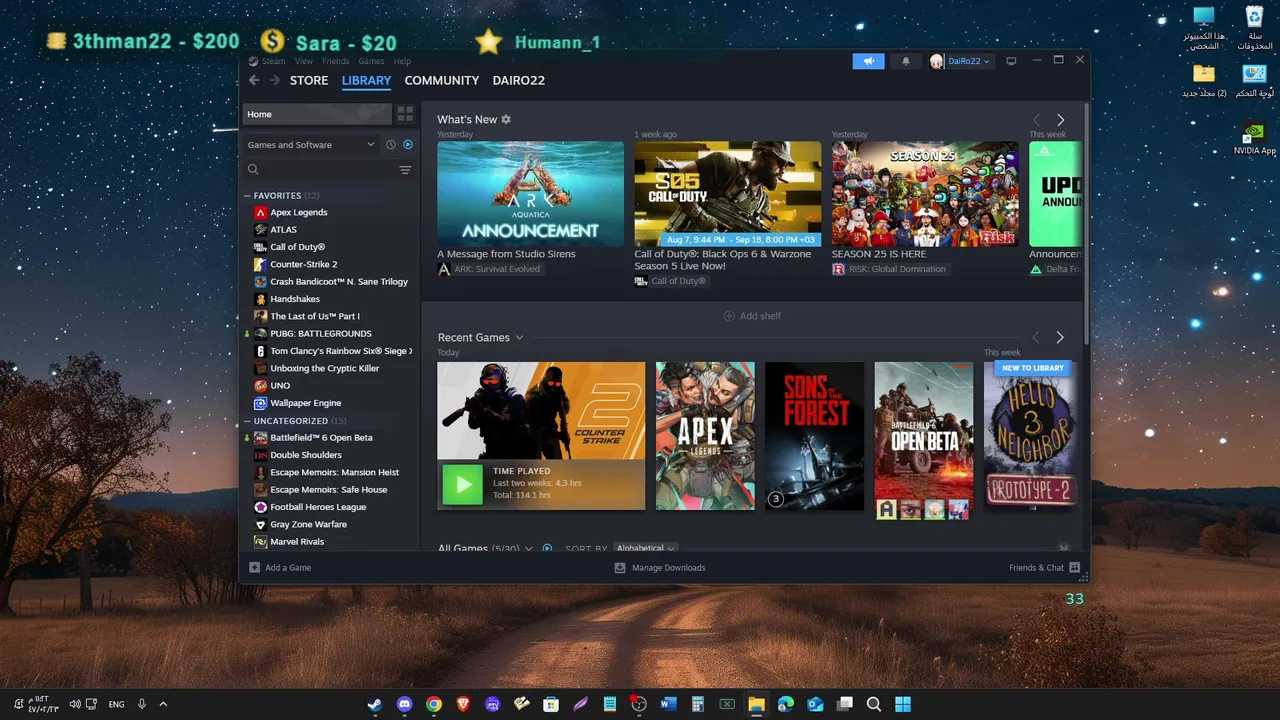Open Windows Start button
Screen dimensions: 1280x720
[903, 704]
